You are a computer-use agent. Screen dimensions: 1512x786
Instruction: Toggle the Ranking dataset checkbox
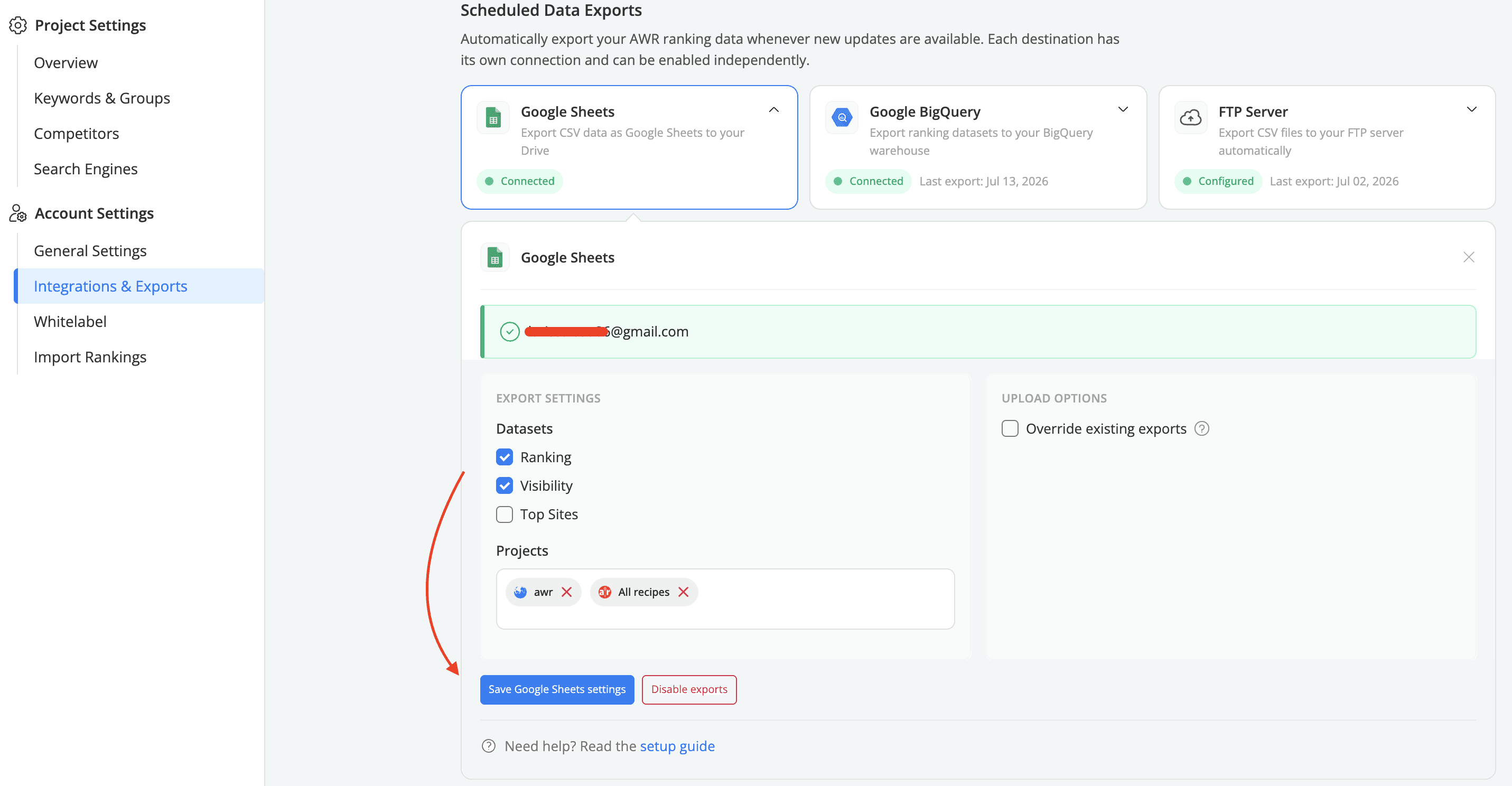click(504, 457)
